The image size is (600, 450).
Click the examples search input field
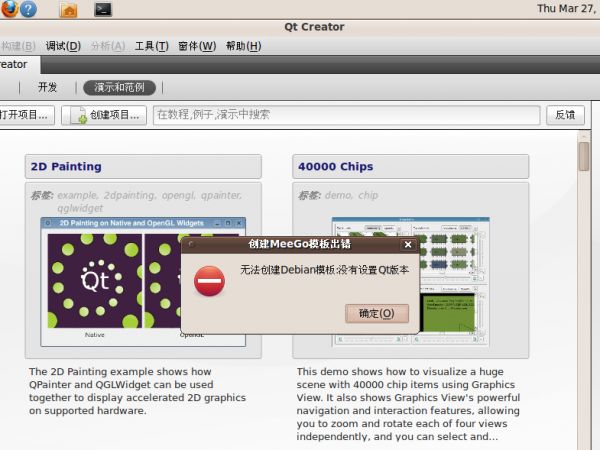(x=346, y=115)
